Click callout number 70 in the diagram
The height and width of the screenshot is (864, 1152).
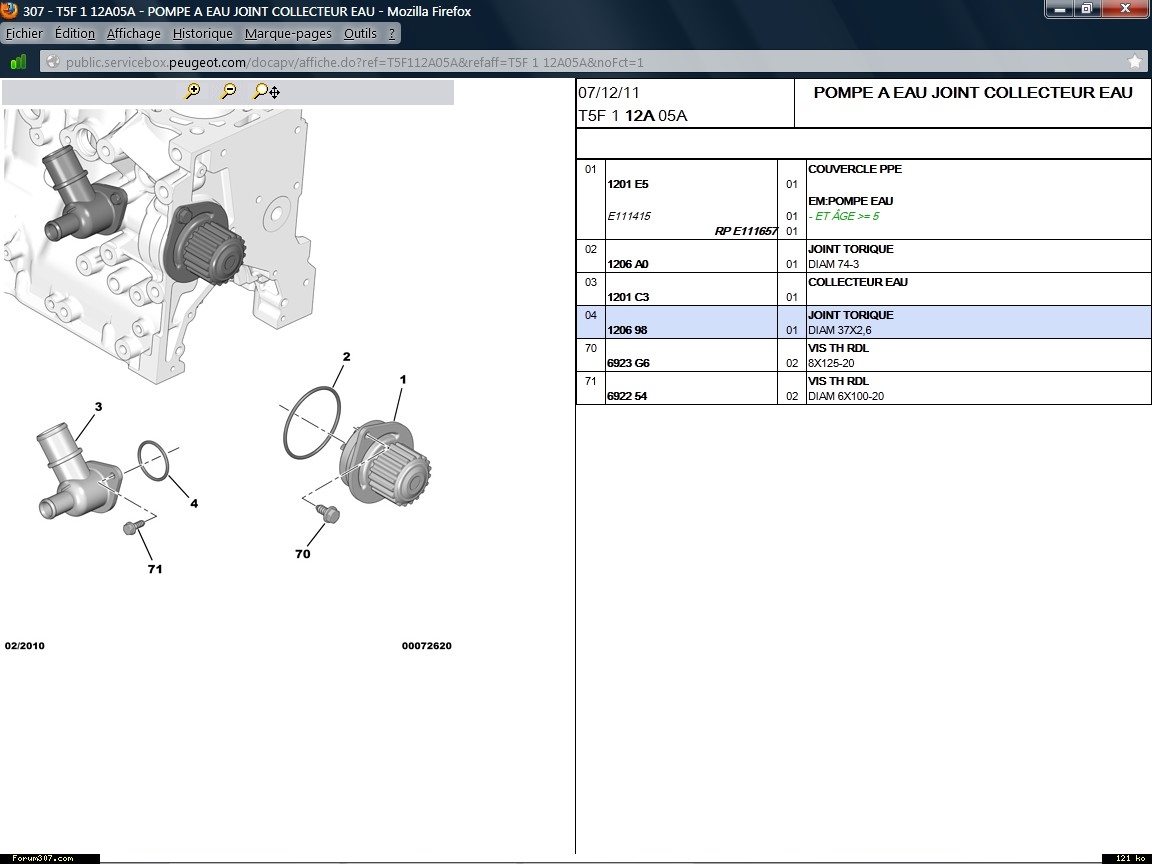[302, 554]
